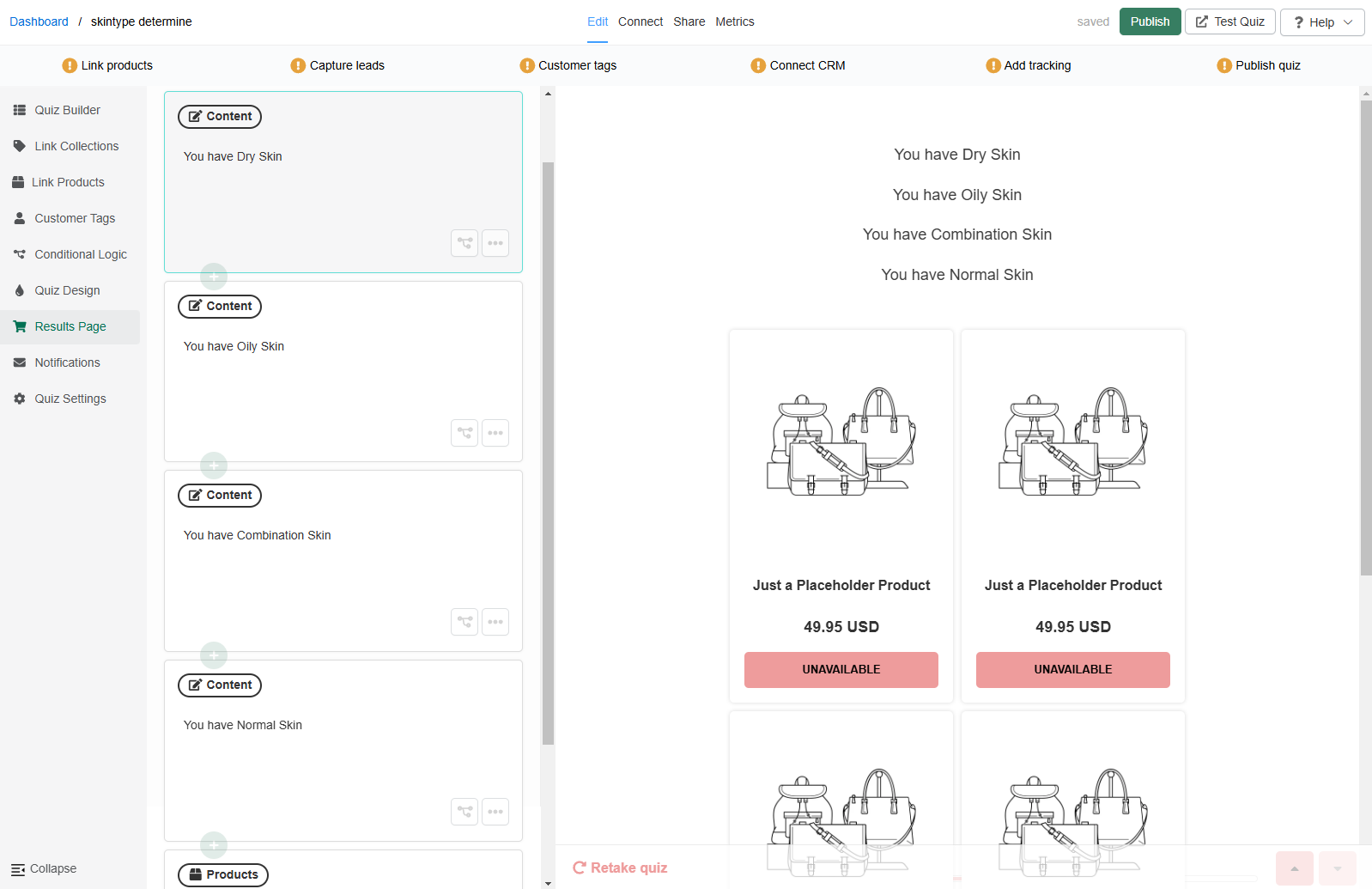This screenshot has width=1372, height=889.
Task: Click Retake quiz in preview
Action: point(620,868)
